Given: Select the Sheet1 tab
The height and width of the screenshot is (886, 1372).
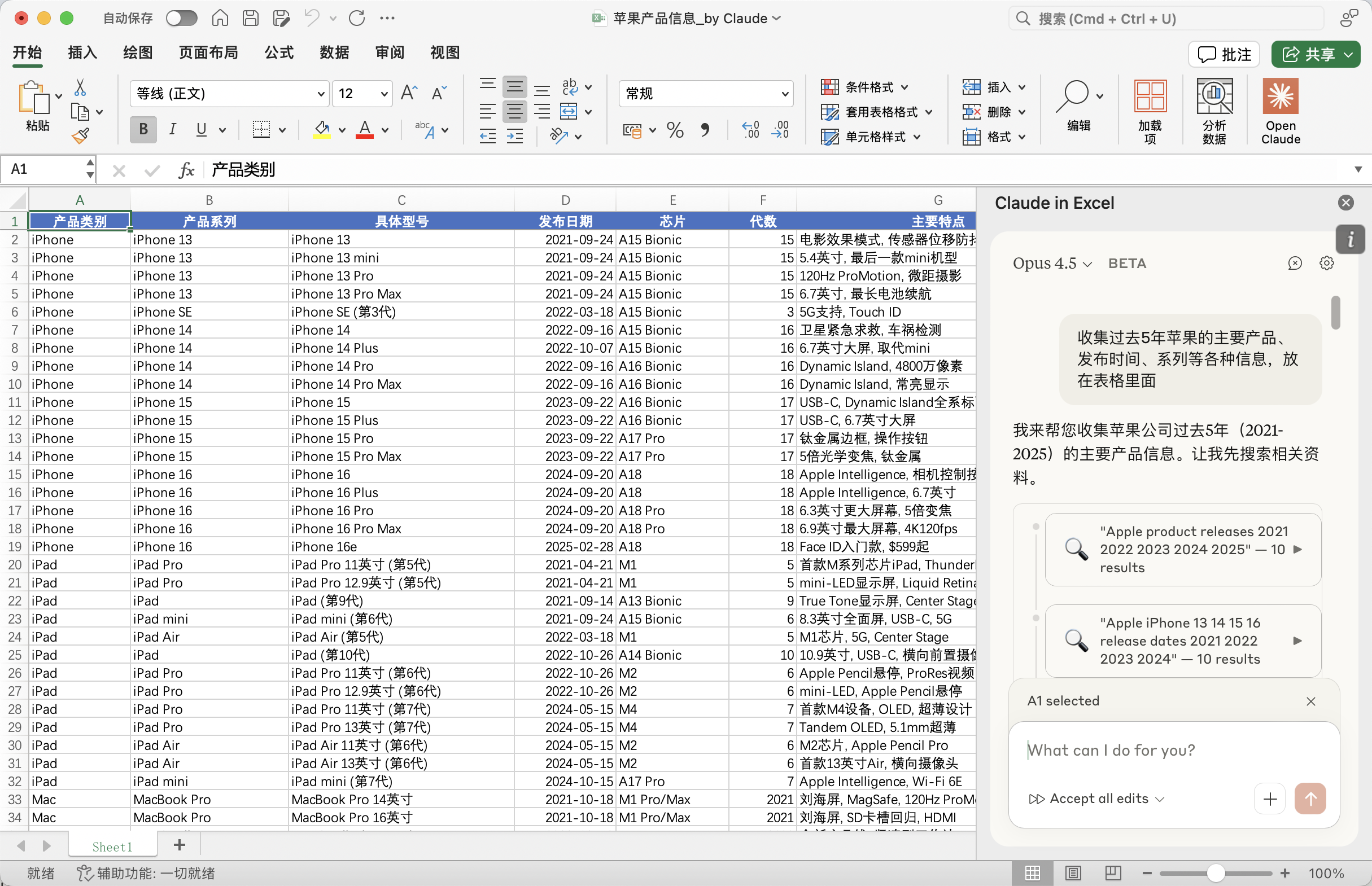Looking at the screenshot, I should point(113,846).
